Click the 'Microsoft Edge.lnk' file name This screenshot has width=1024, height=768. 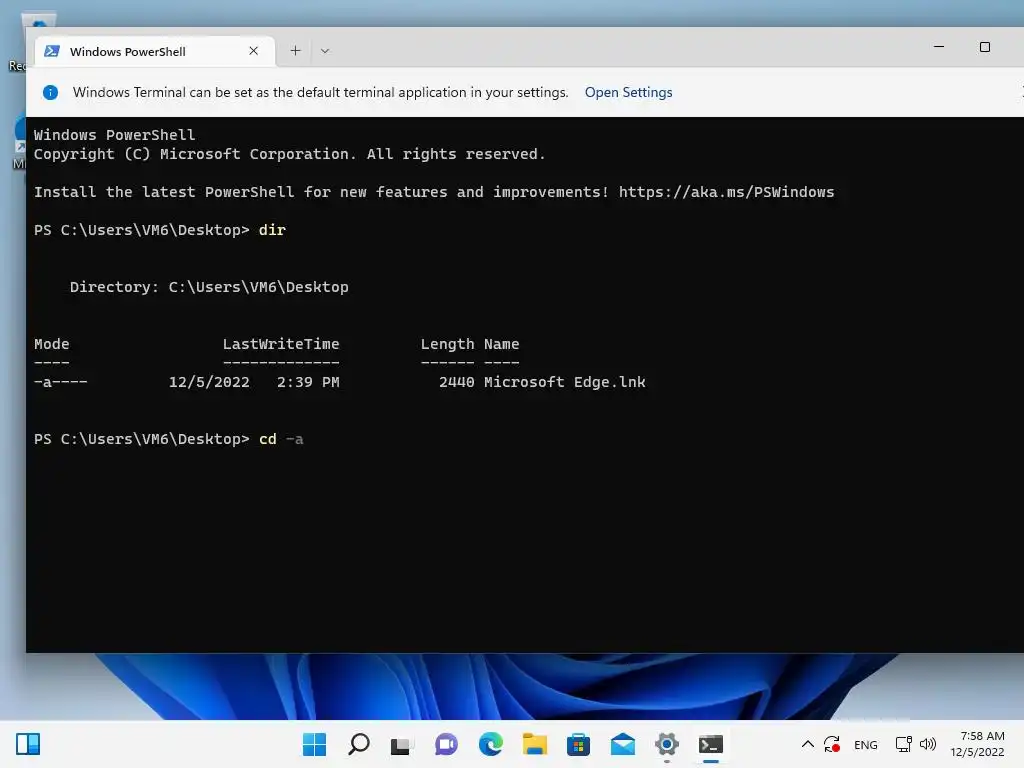pos(564,382)
